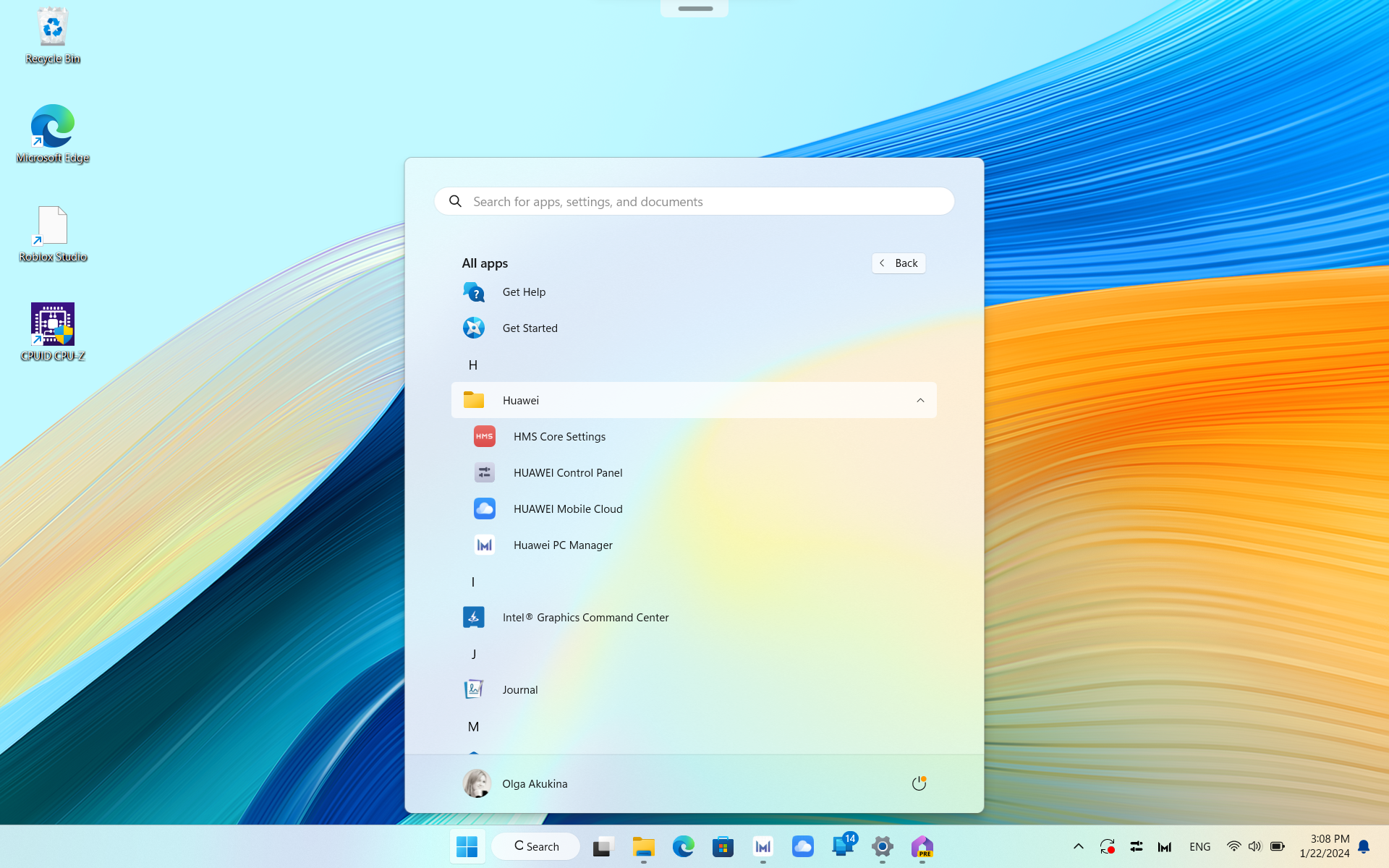The width and height of the screenshot is (1389, 868).
Task: Launch Get Started app
Action: pyautogui.click(x=694, y=328)
